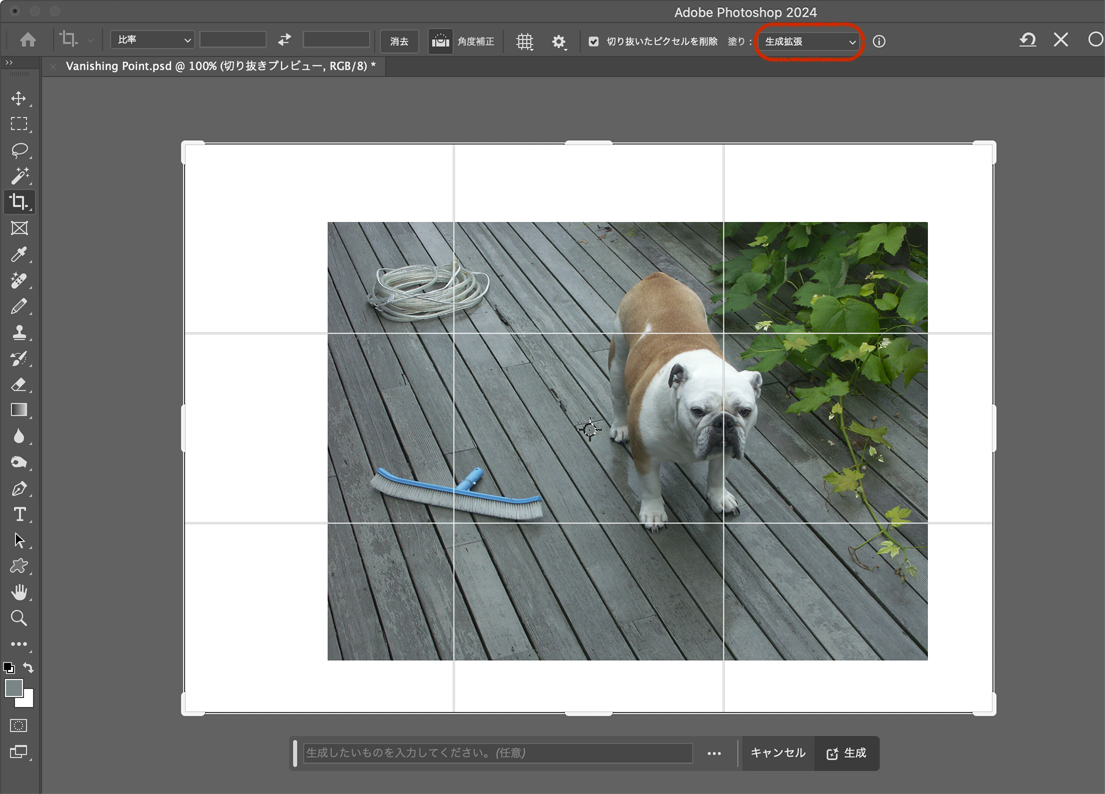Select the Move tool
Screen dimensions: 1105x794
click(20, 99)
